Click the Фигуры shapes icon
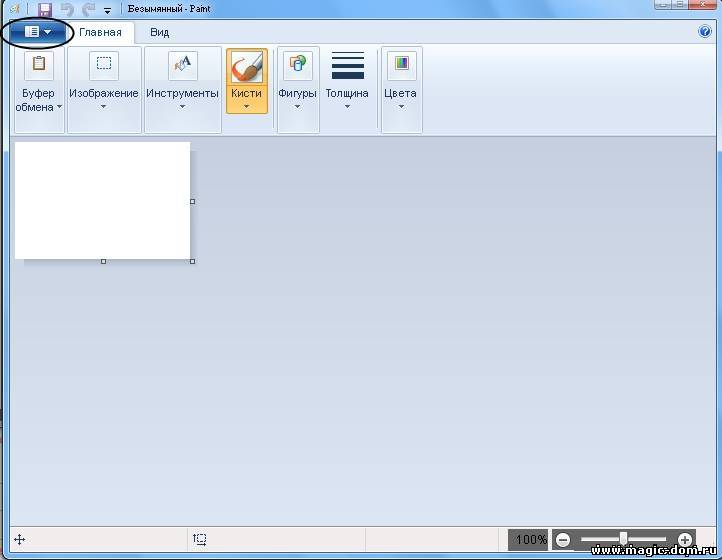Screen dimensions: 722x560 298,64
